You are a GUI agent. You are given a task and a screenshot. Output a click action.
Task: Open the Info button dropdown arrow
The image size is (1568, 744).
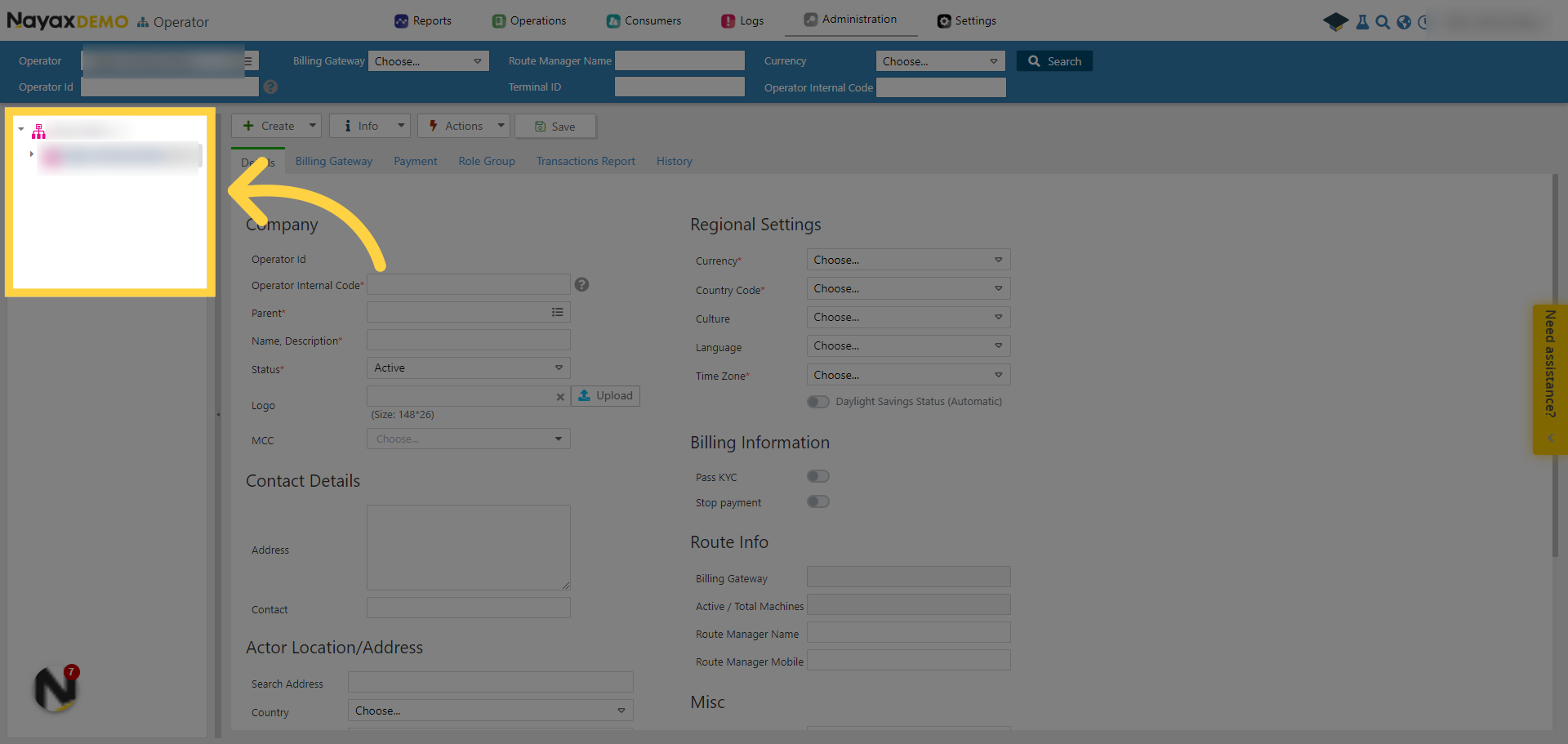[401, 126]
